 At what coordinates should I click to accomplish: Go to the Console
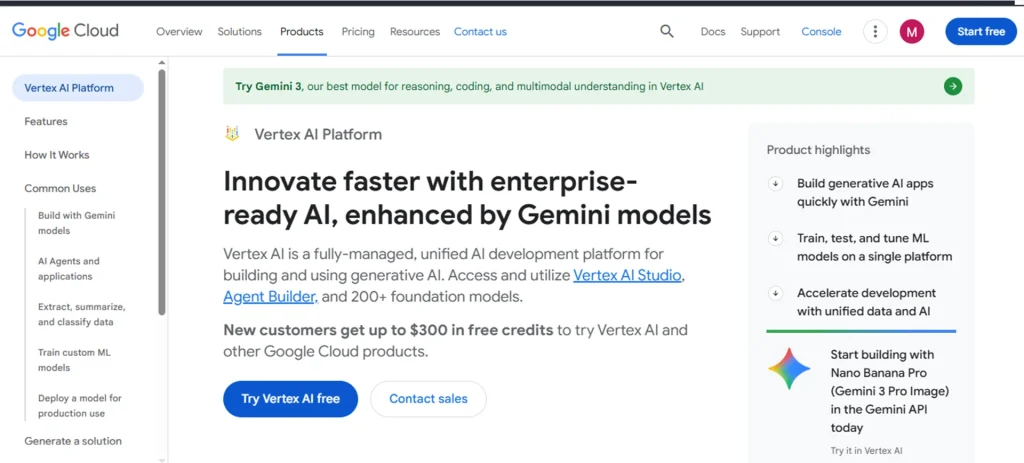[822, 31]
